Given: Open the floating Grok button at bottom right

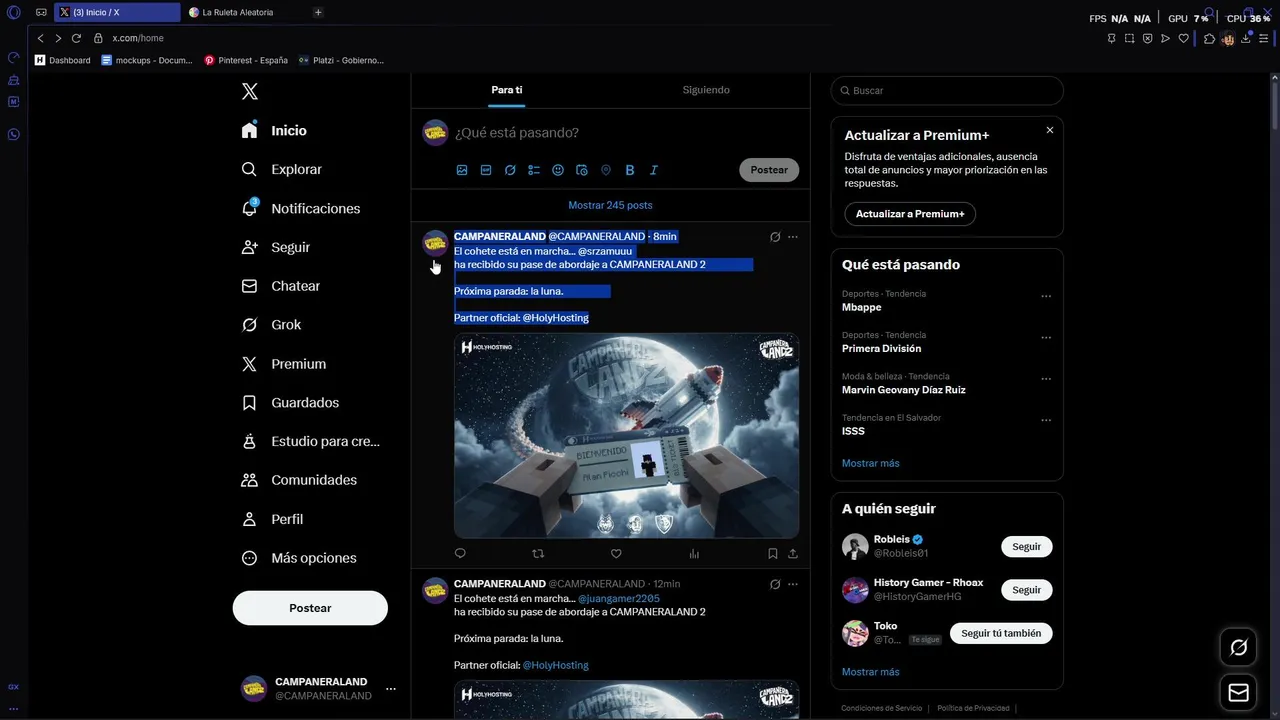Looking at the screenshot, I should (x=1239, y=648).
